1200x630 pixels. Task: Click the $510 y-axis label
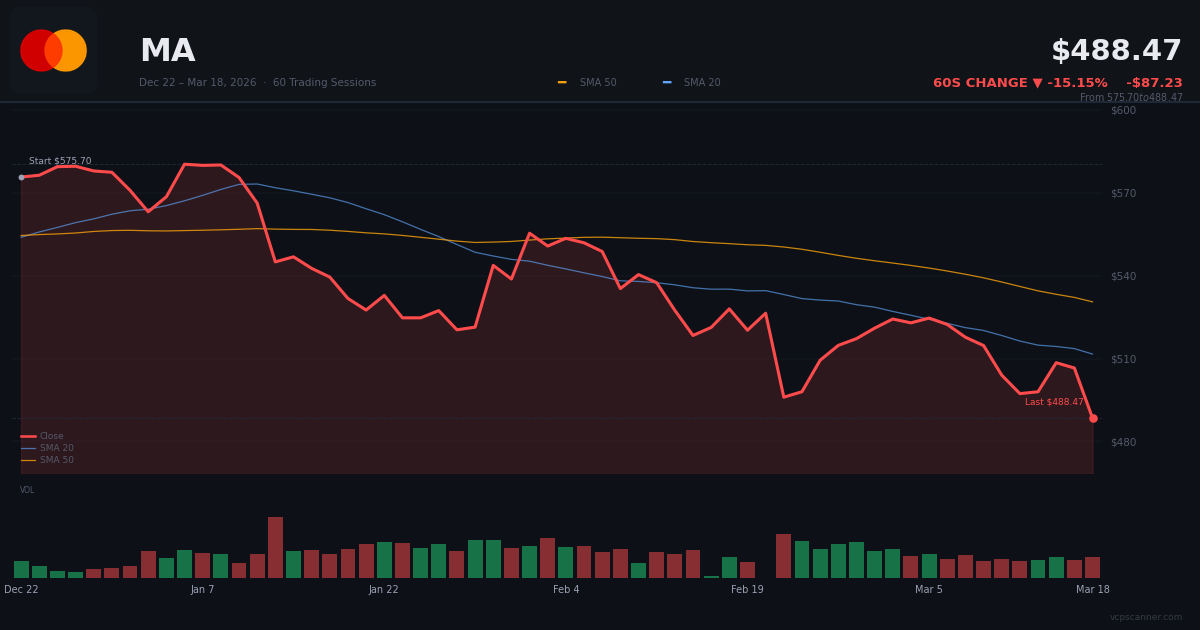click(1123, 359)
